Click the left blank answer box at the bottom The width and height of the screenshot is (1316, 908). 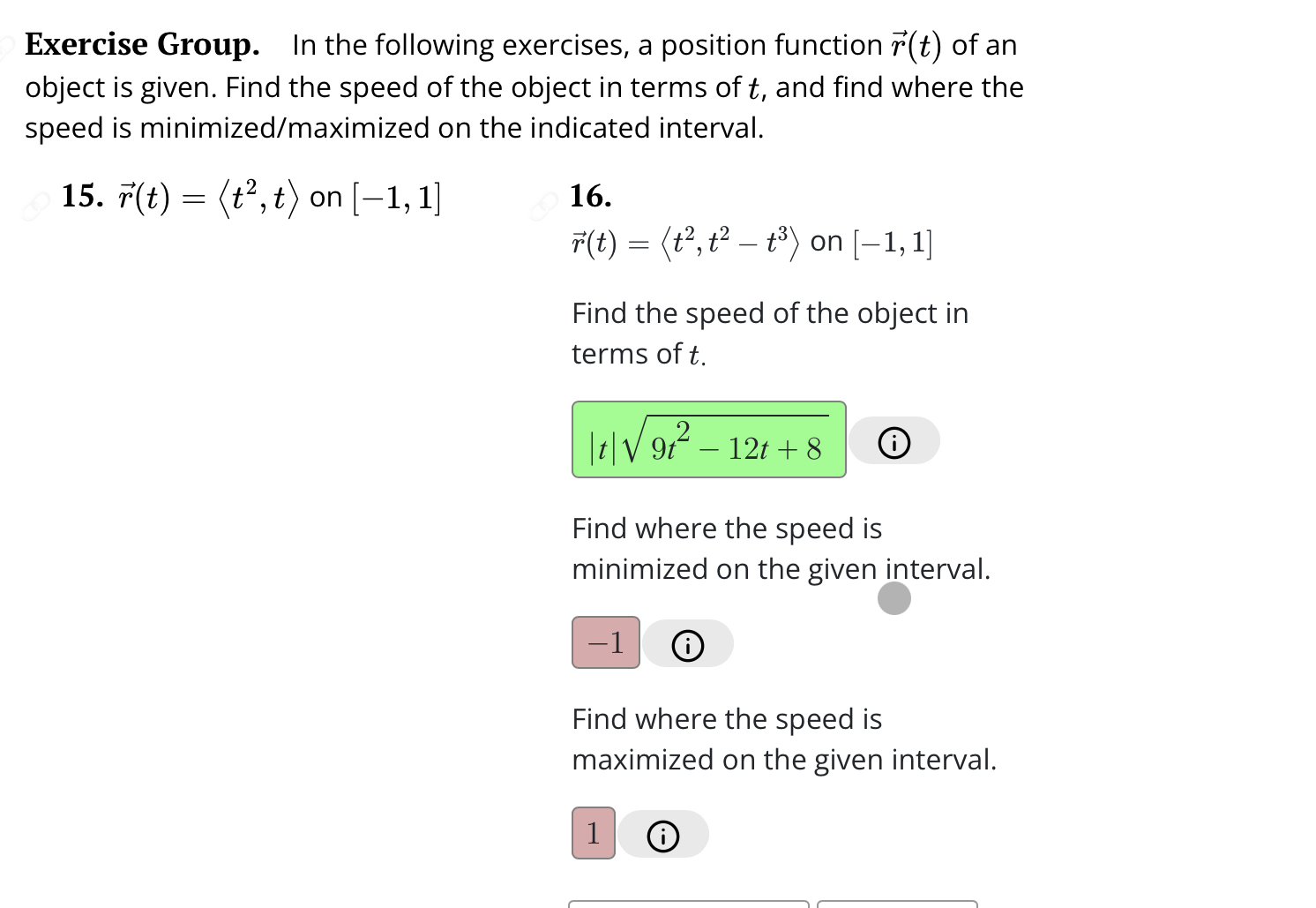point(690,904)
